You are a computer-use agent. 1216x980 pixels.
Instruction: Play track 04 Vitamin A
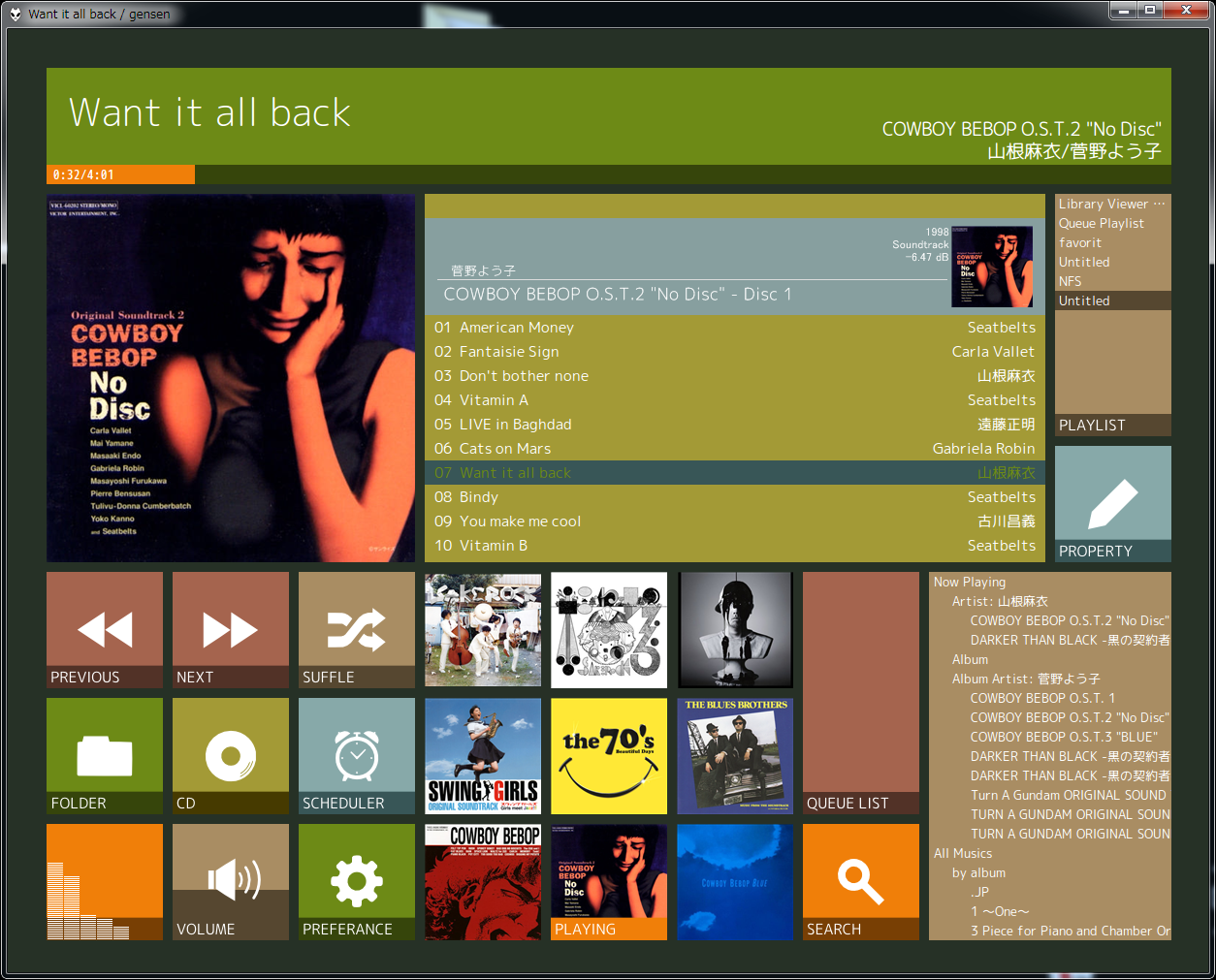[x=735, y=400]
